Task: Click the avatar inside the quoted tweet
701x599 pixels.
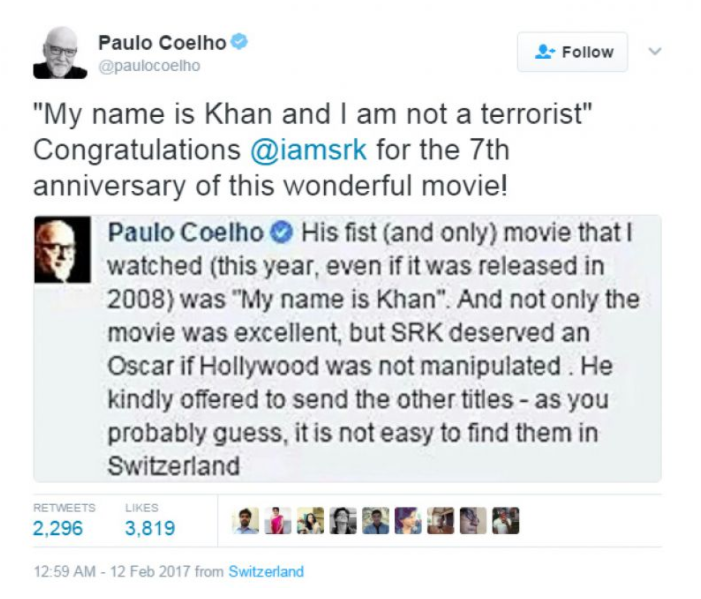Action: 61,250
